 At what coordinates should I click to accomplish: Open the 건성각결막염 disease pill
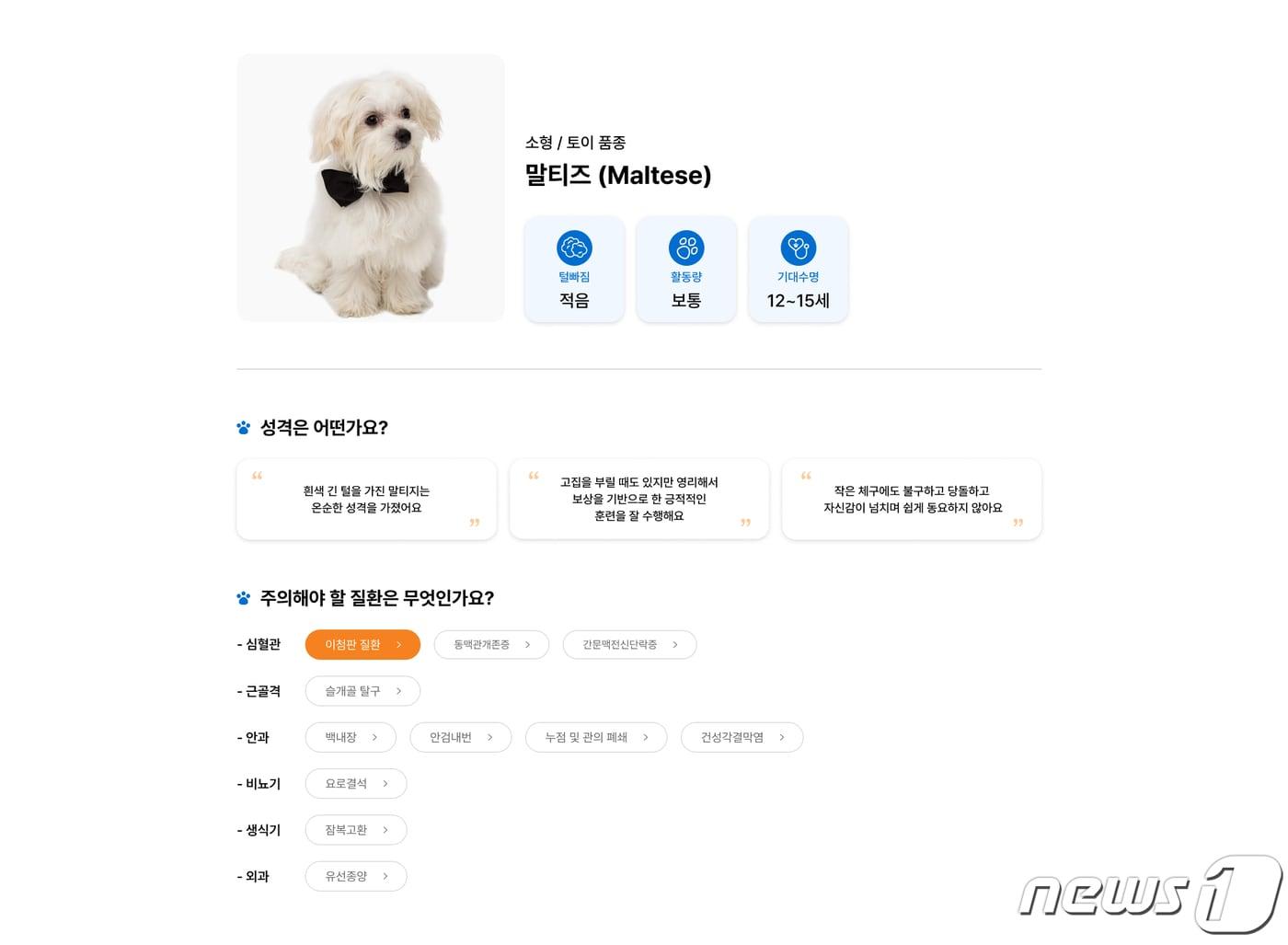[x=742, y=738]
